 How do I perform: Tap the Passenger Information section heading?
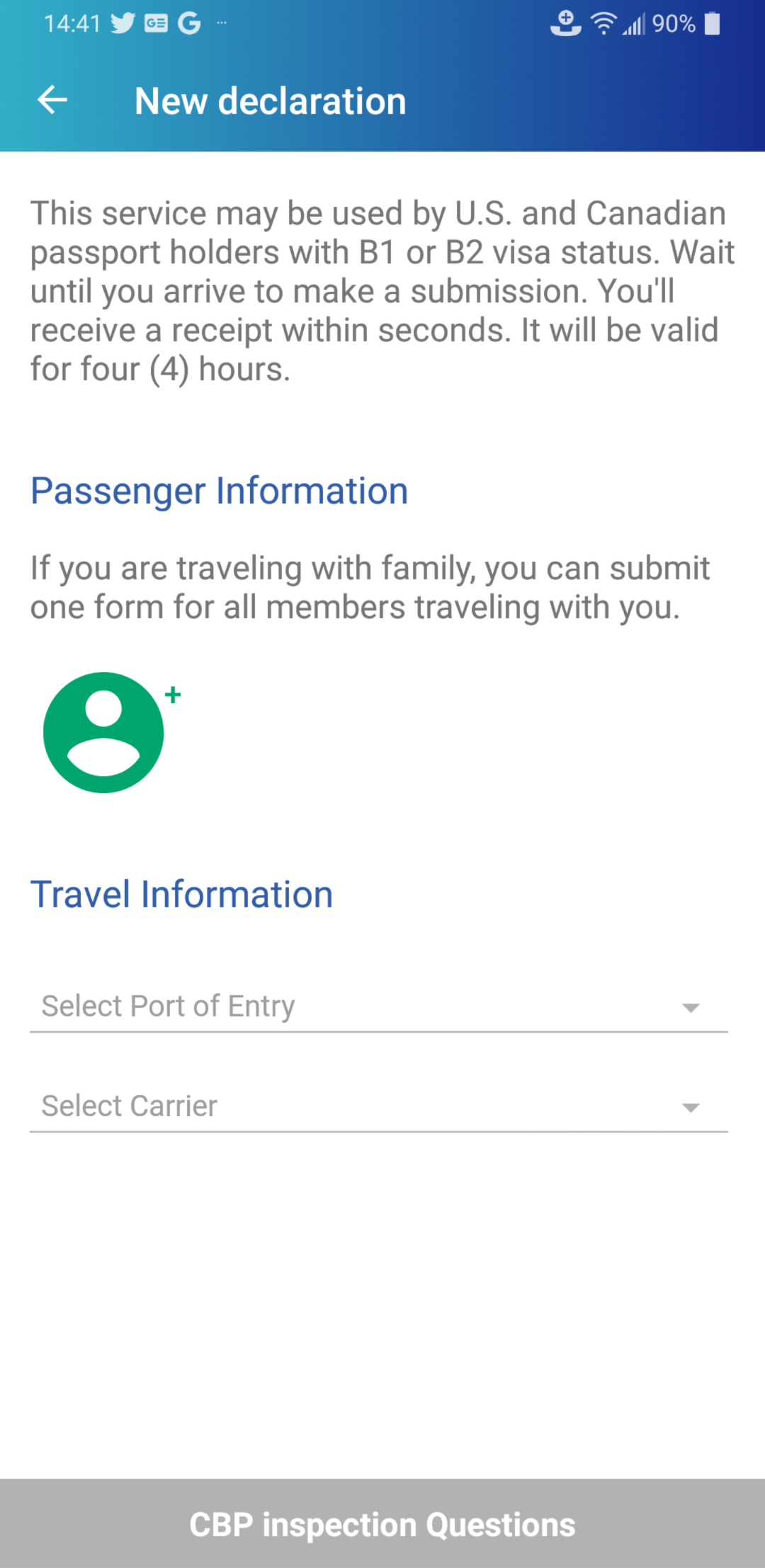click(218, 489)
